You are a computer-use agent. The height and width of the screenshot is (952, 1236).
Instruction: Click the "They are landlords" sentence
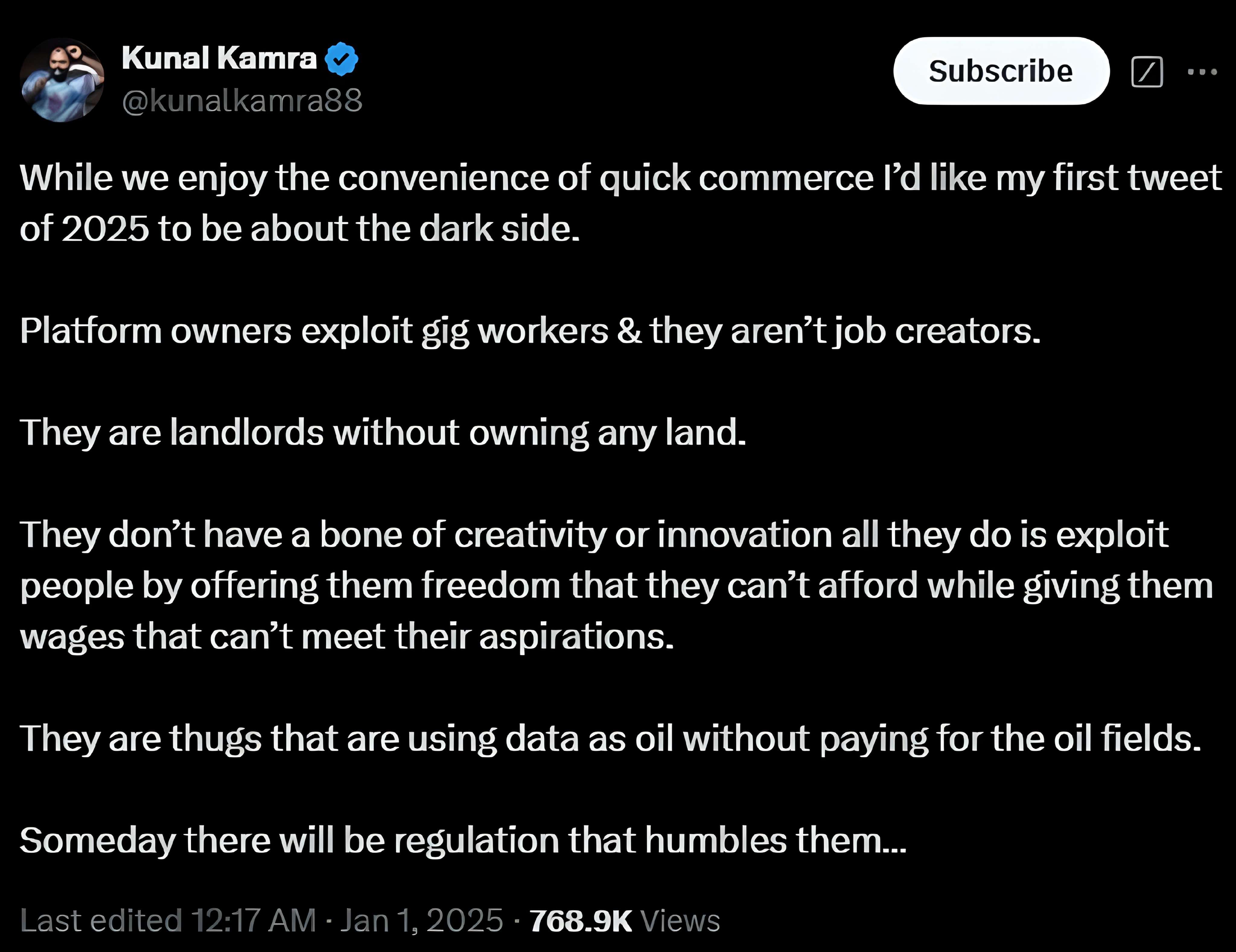point(383,433)
